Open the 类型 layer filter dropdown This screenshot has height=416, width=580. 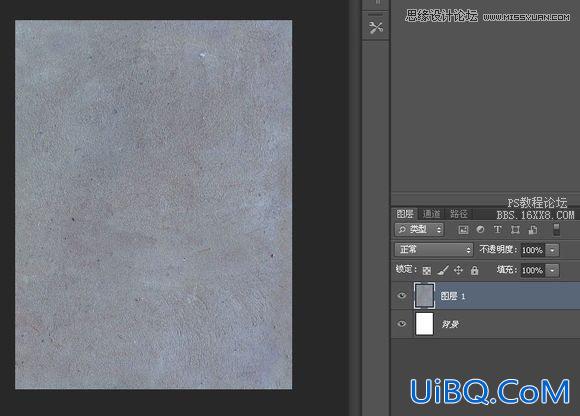pos(419,230)
